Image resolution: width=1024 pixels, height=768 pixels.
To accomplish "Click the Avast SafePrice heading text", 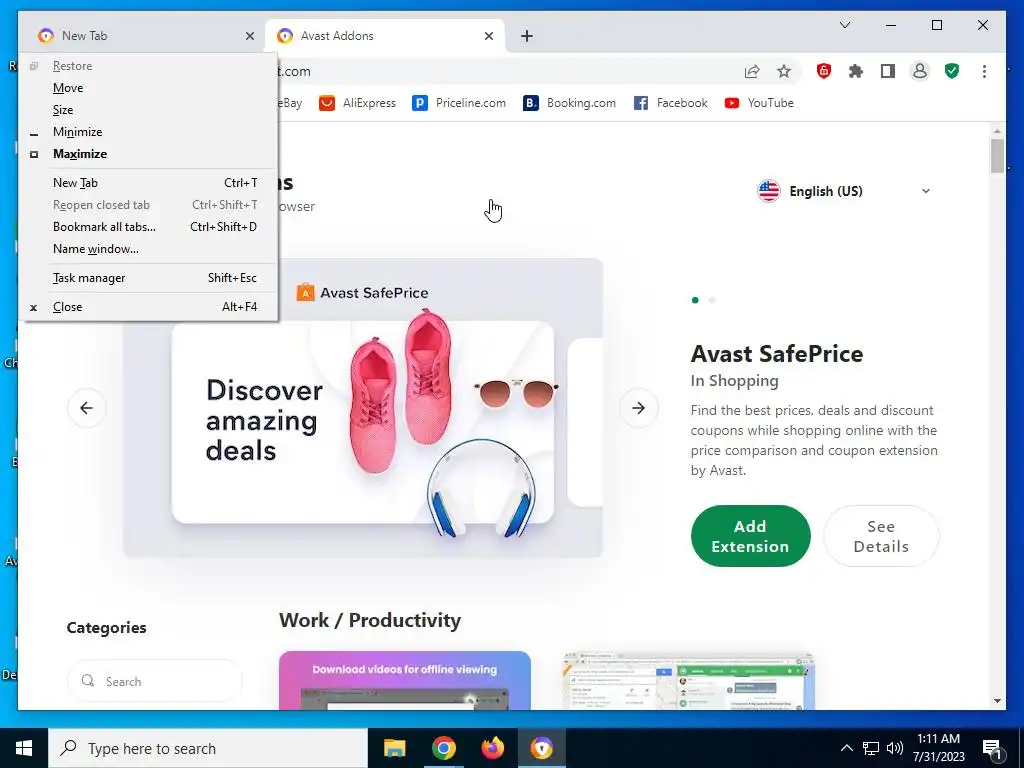I will coord(776,354).
